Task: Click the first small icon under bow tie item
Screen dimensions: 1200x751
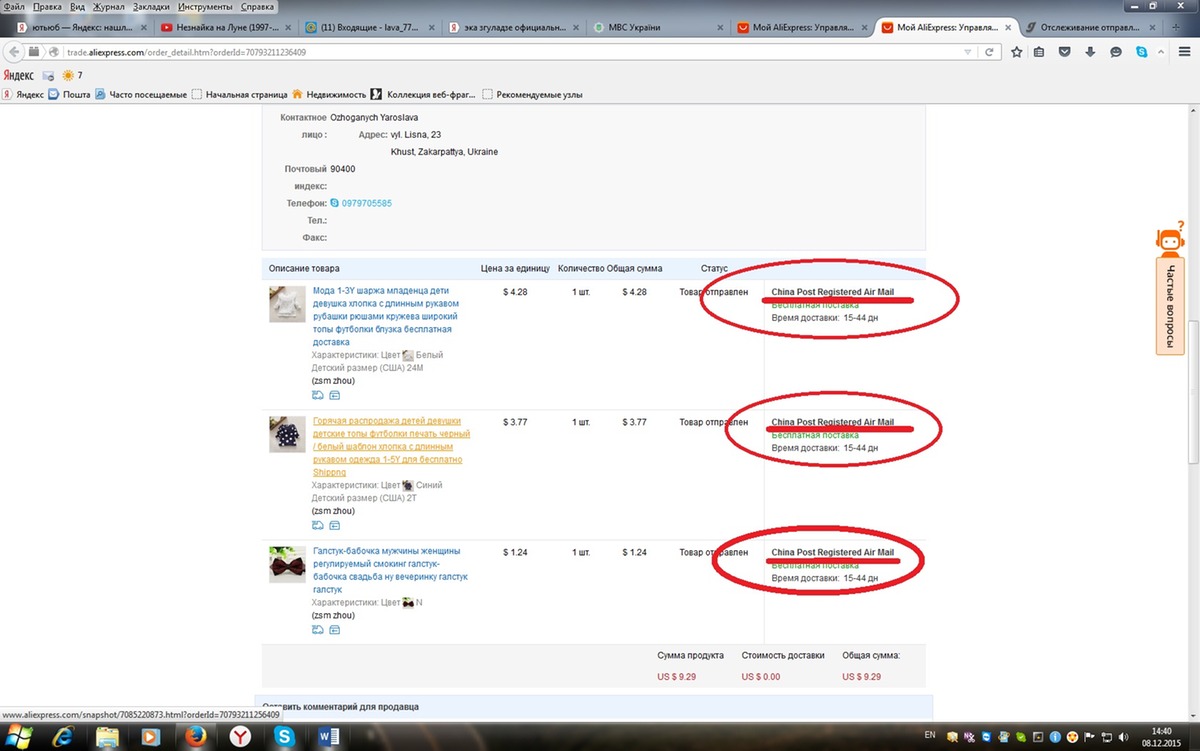Action: point(318,630)
